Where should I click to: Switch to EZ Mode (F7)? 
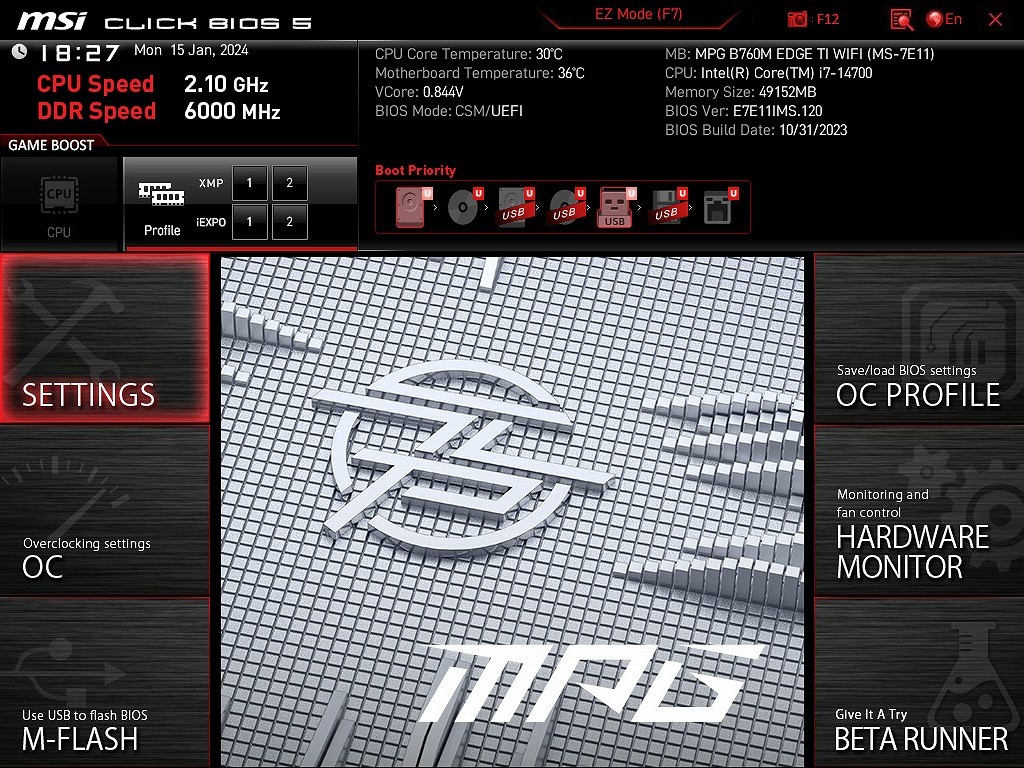click(x=638, y=14)
